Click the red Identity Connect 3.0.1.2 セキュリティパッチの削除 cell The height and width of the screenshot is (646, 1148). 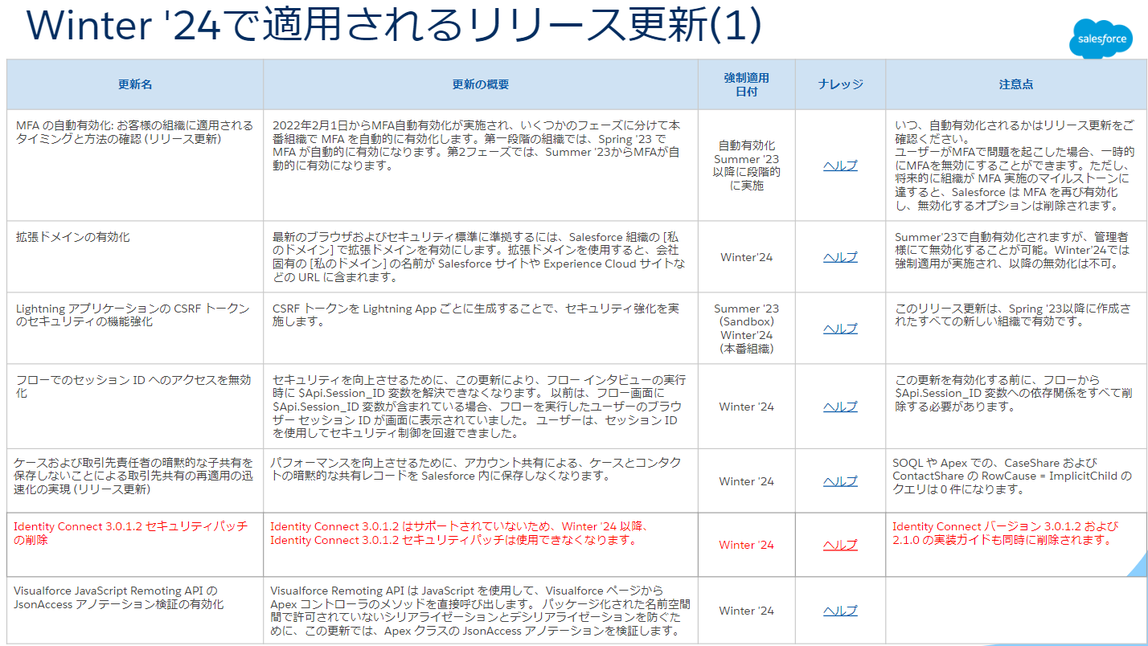point(135,545)
